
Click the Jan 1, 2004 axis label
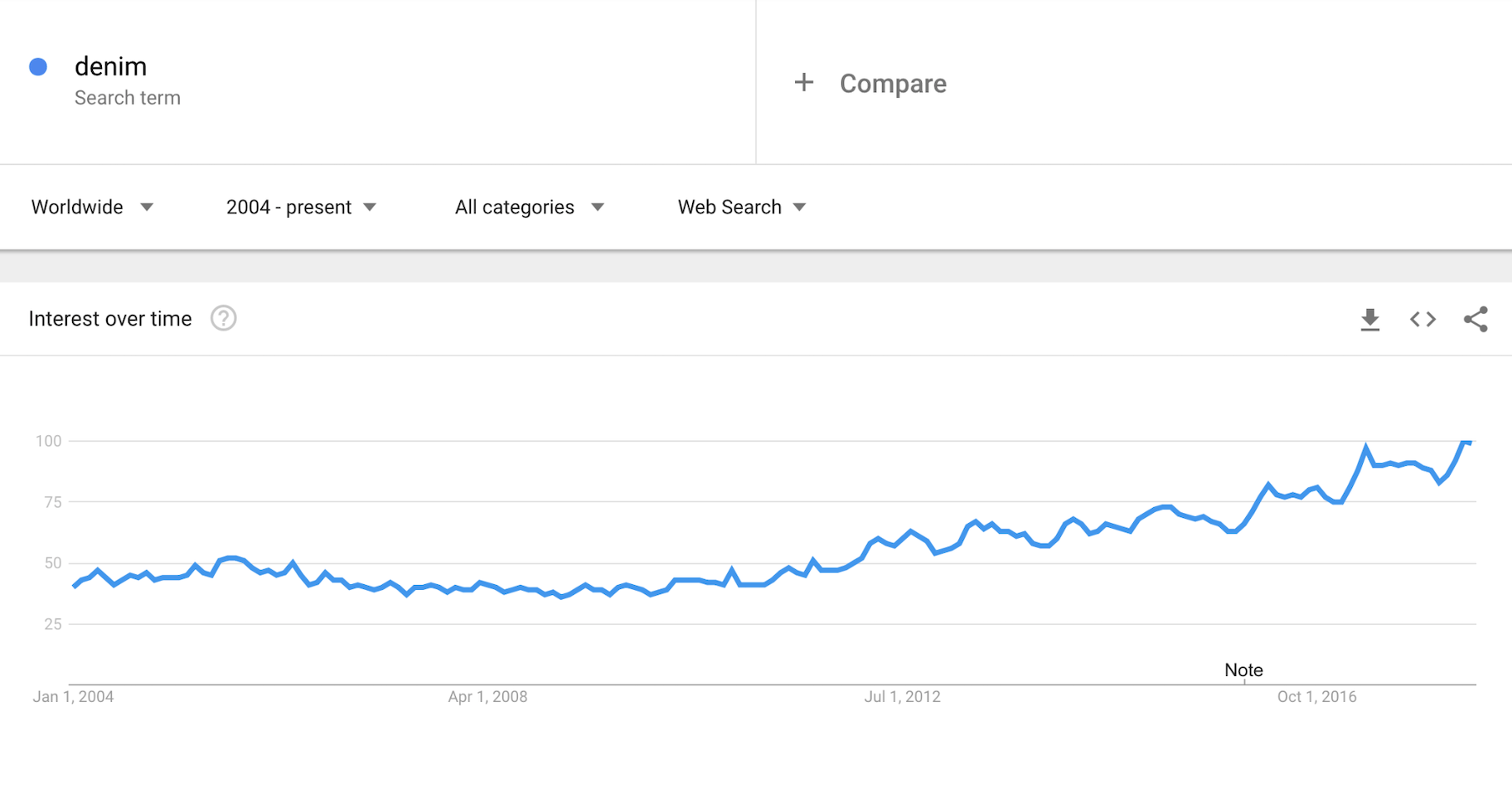73,697
